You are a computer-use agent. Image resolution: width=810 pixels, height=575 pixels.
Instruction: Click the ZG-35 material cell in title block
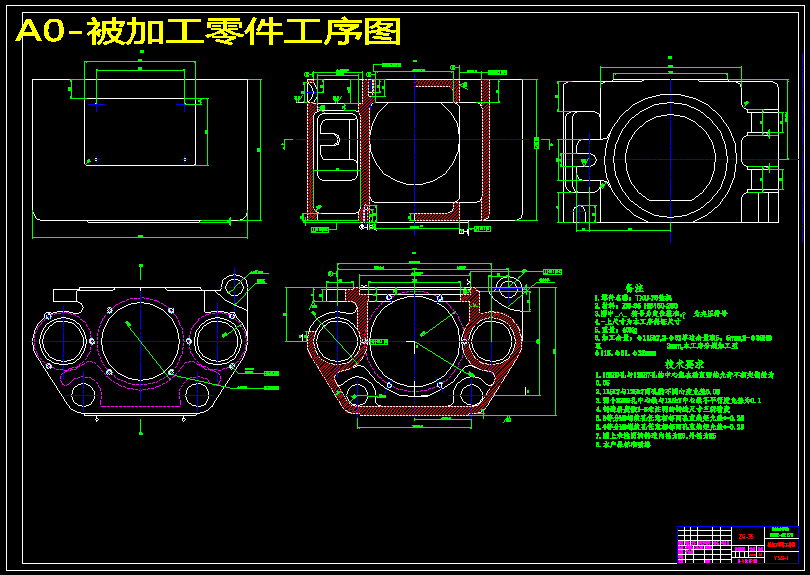pyautogui.click(x=746, y=536)
